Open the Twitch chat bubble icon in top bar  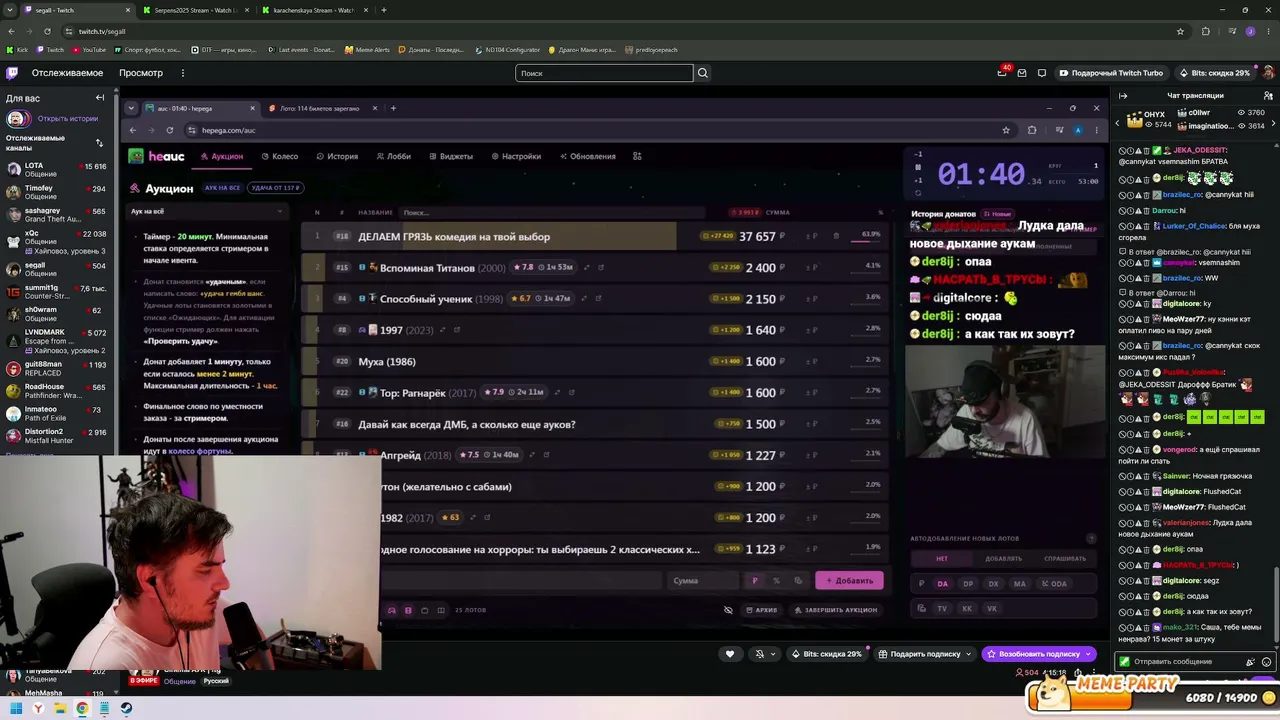click(1042, 73)
